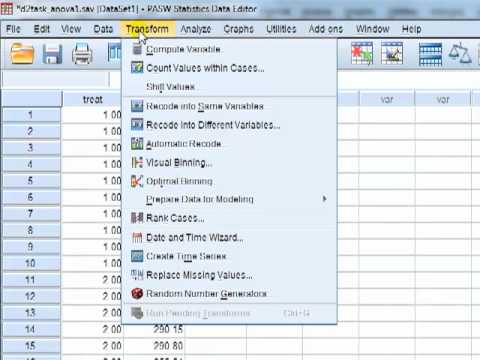Click the Count Values within Cases icon
Viewport: 480px width, 360px height.
click(137, 68)
